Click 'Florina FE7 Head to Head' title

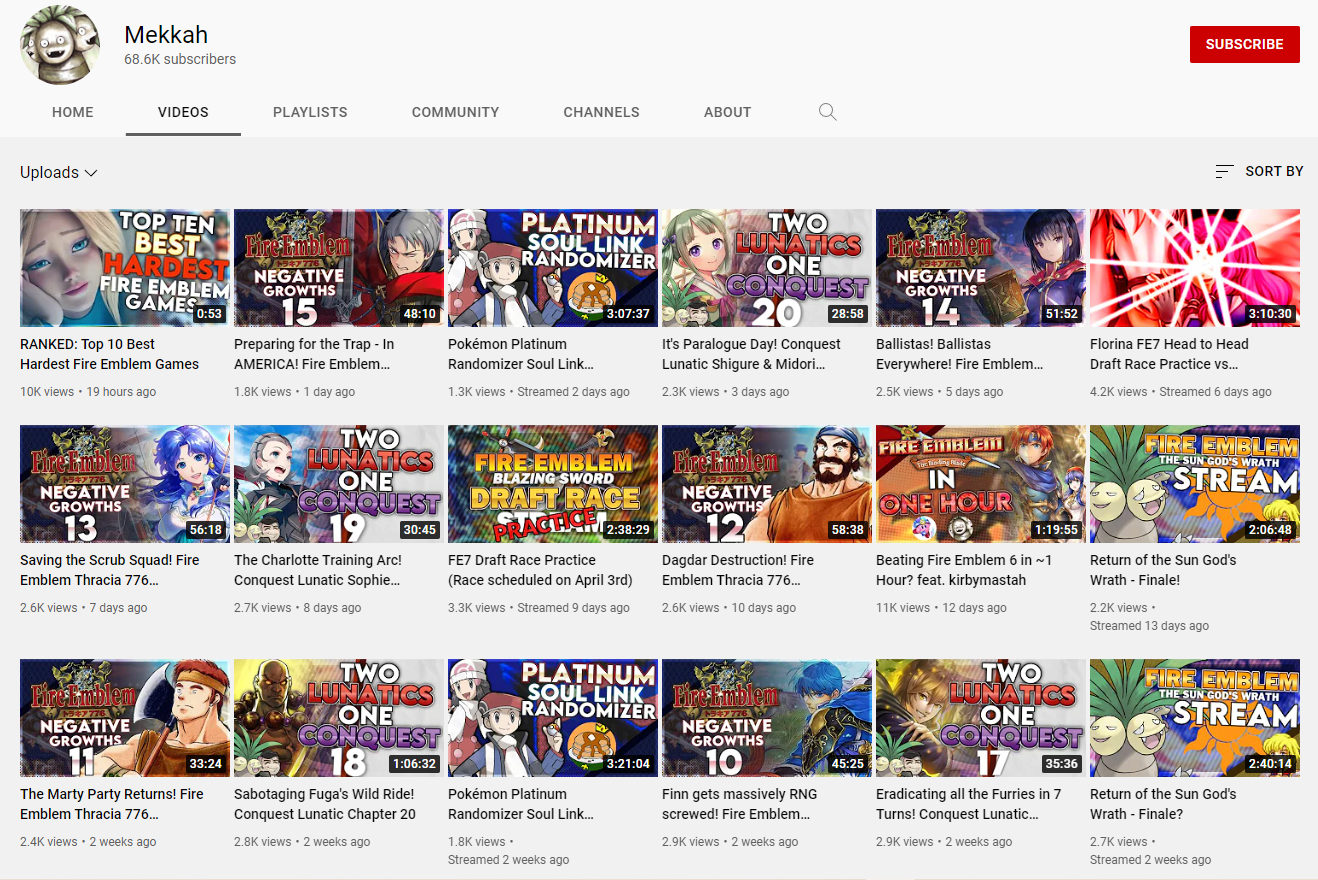click(x=1170, y=354)
